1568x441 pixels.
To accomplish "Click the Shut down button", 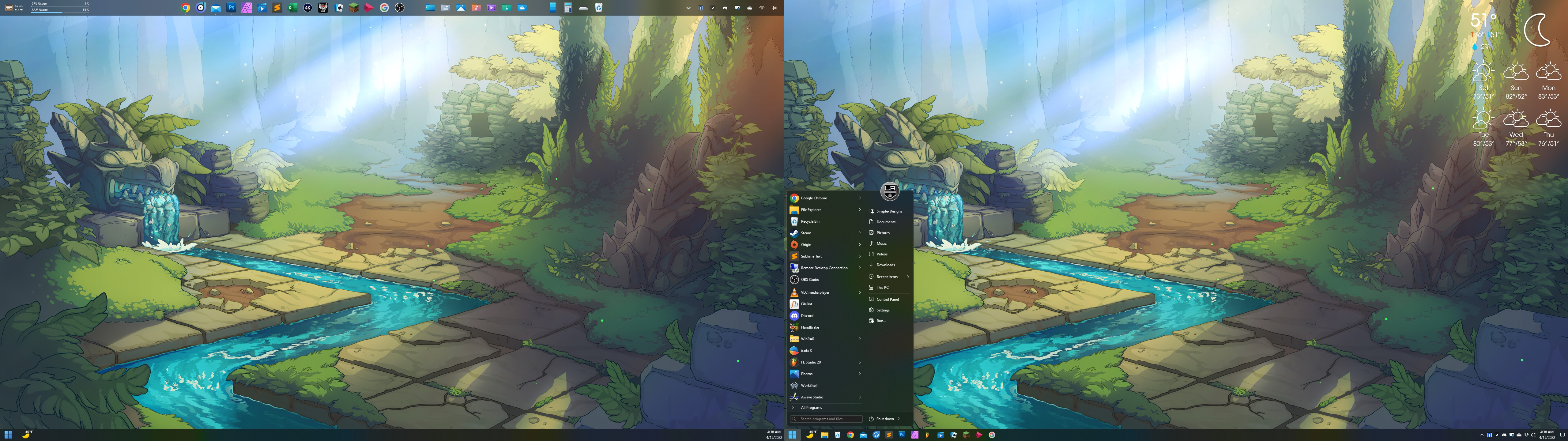I will point(881,418).
